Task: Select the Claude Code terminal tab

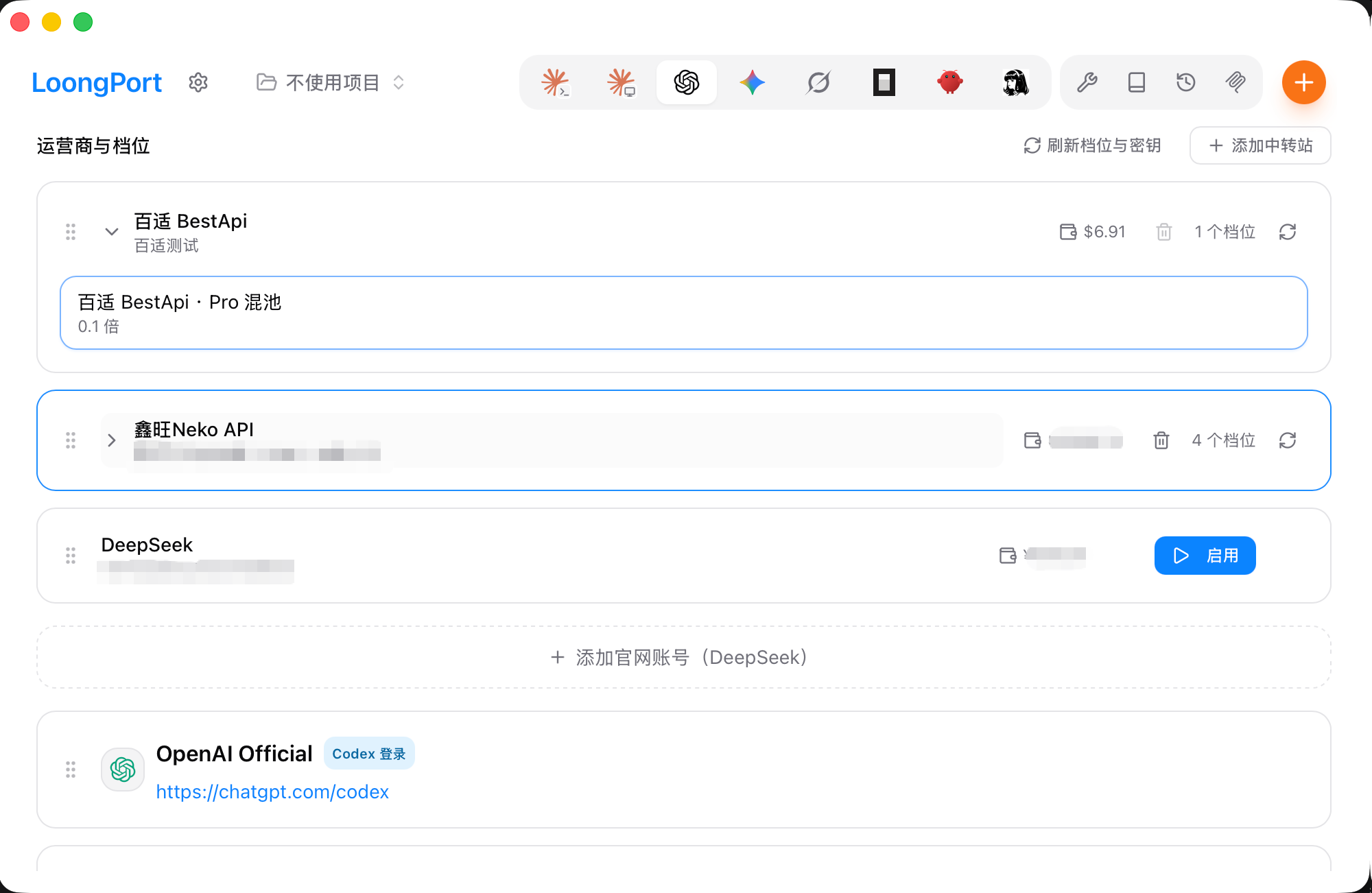Action: [555, 82]
